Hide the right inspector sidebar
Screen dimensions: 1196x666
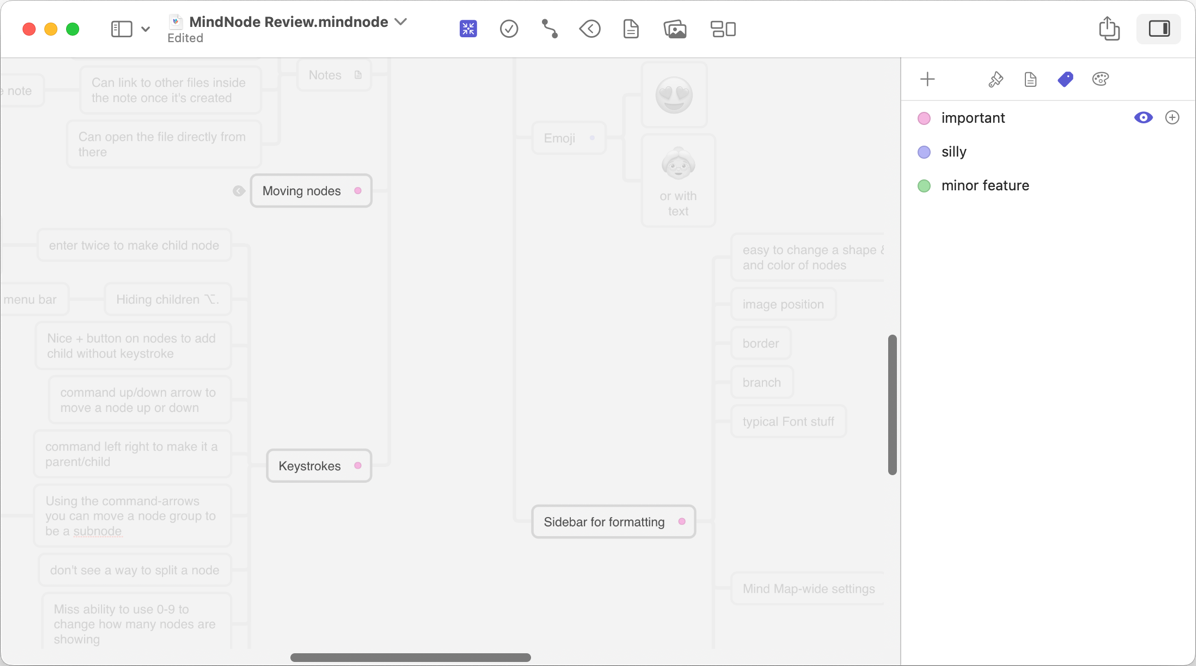click(x=1159, y=29)
